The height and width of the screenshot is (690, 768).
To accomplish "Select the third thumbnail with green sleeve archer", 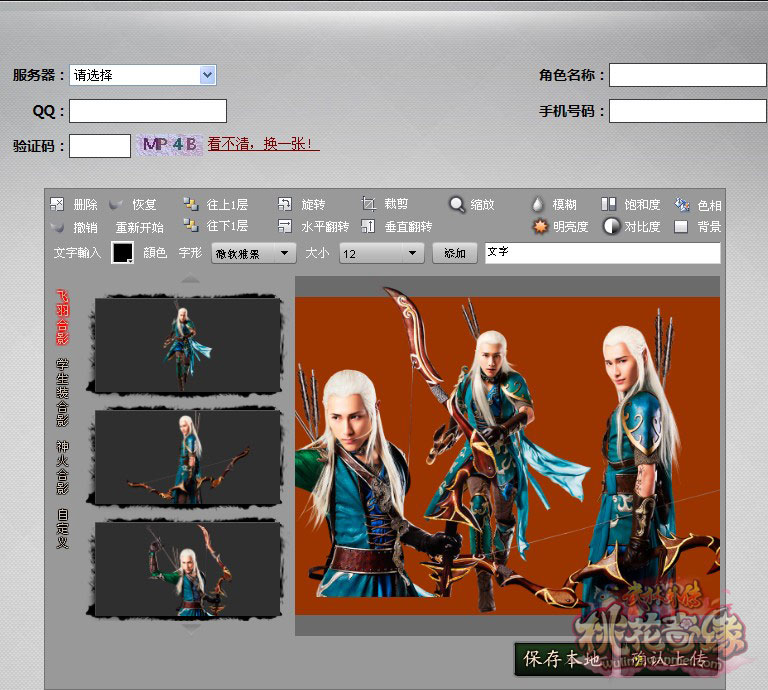I will click(x=188, y=569).
